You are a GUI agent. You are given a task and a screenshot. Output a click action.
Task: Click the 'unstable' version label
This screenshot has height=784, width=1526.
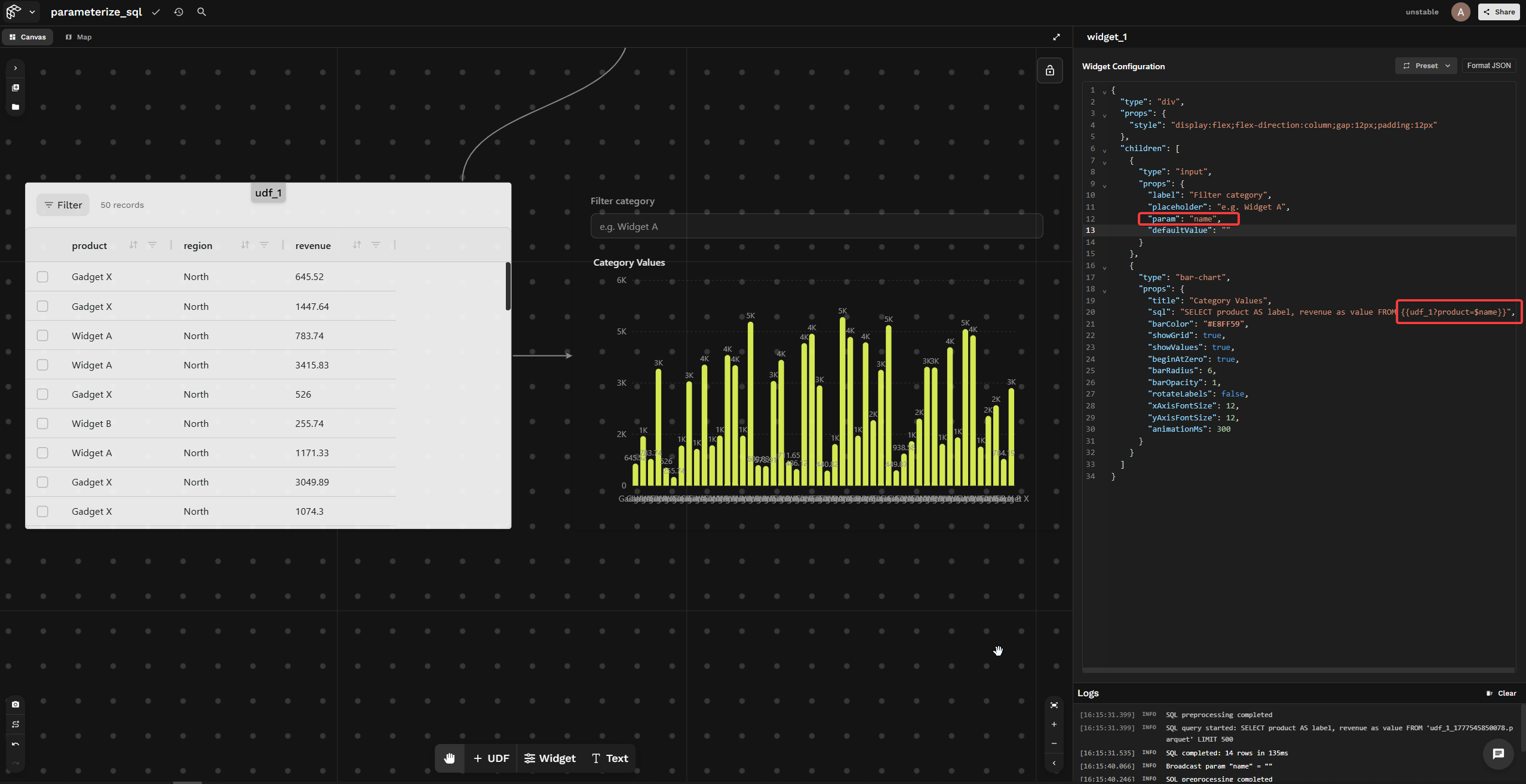(1422, 12)
